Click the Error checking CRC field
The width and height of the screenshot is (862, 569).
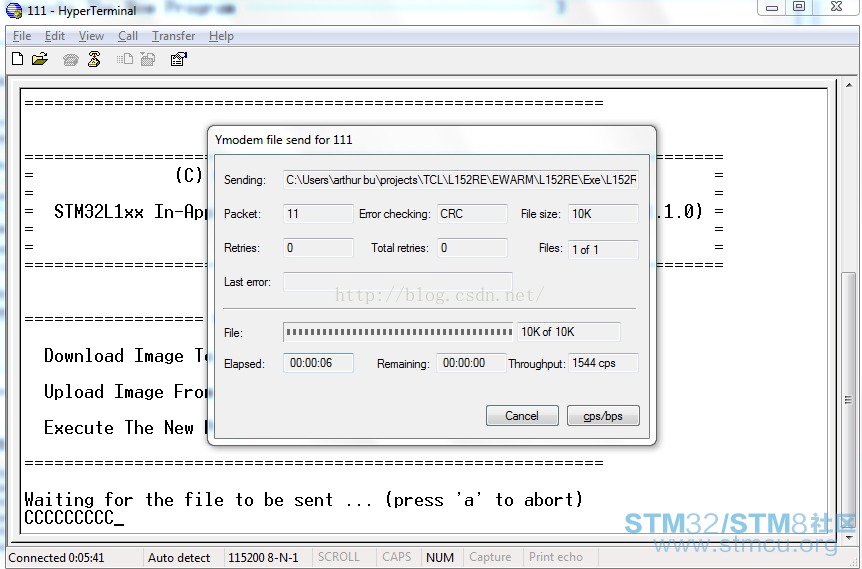coord(472,214)
